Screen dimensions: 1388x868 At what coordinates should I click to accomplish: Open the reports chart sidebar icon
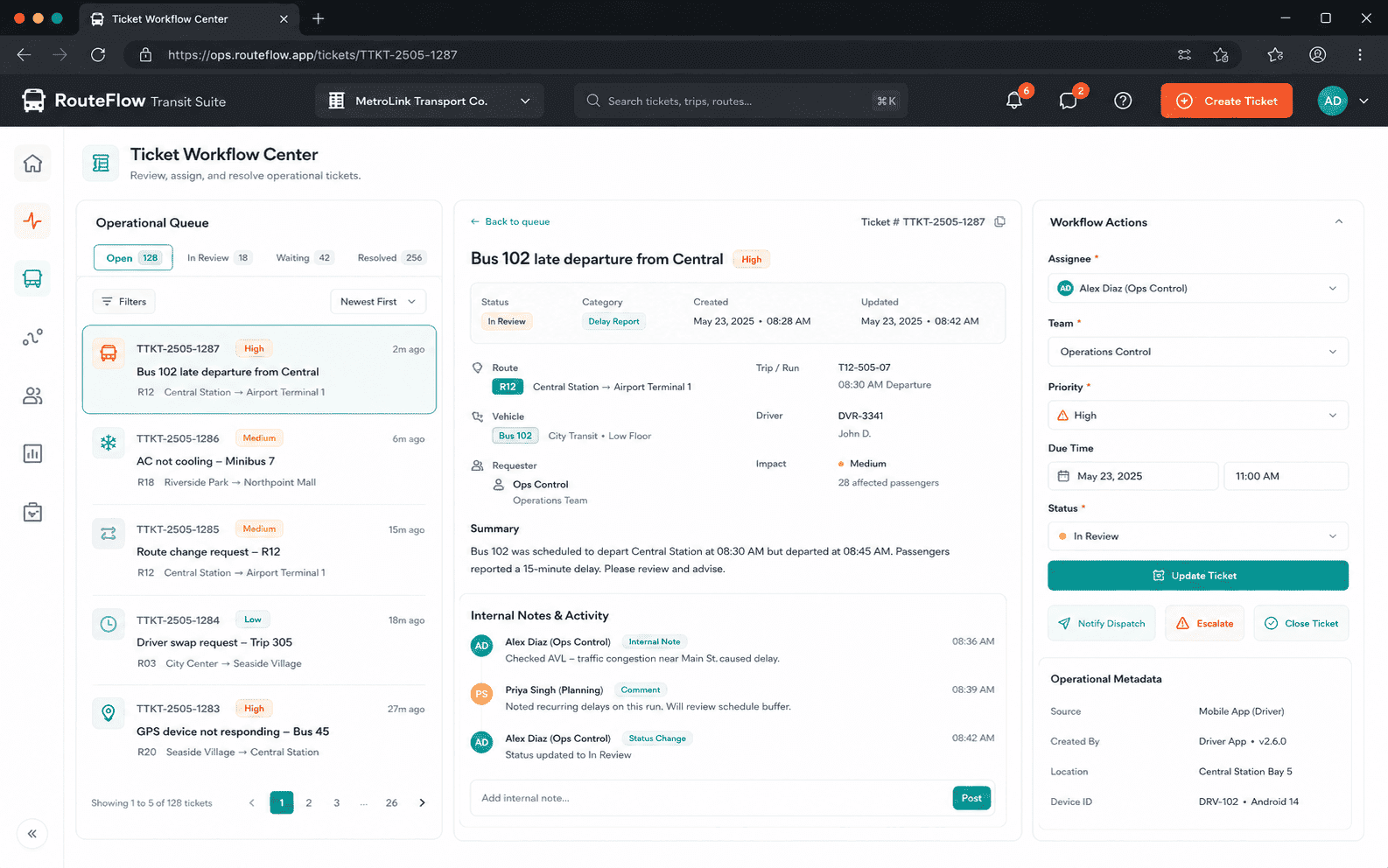[32, 453]
